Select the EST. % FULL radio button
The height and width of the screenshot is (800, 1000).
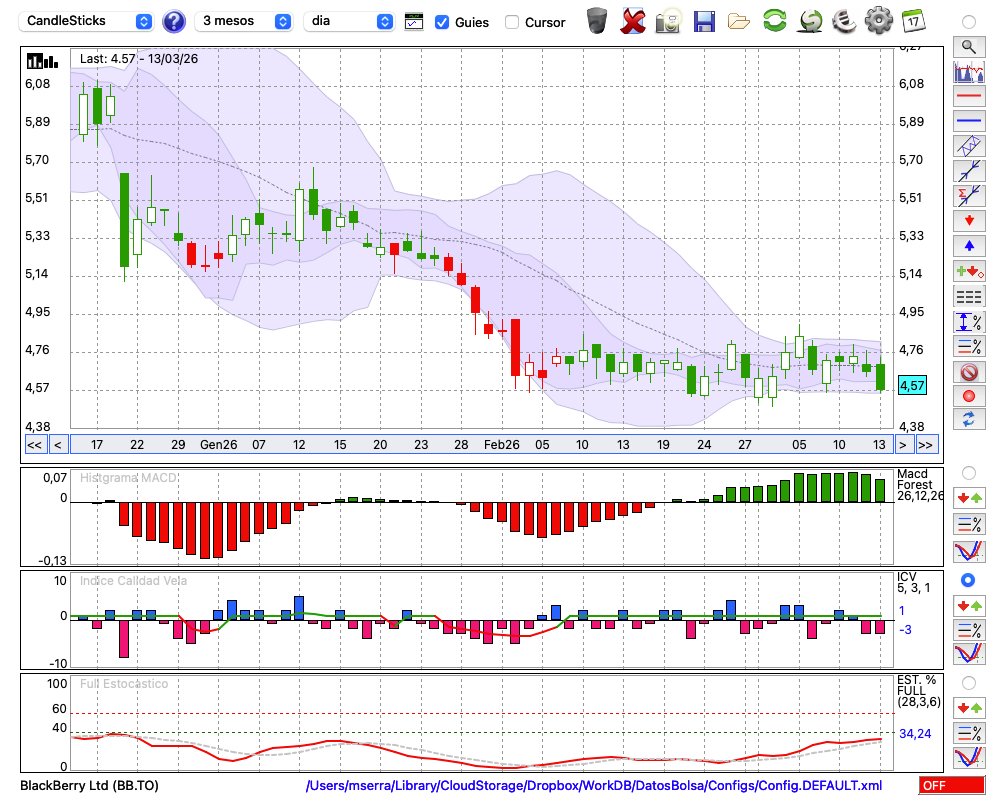(x=968, y=683)
